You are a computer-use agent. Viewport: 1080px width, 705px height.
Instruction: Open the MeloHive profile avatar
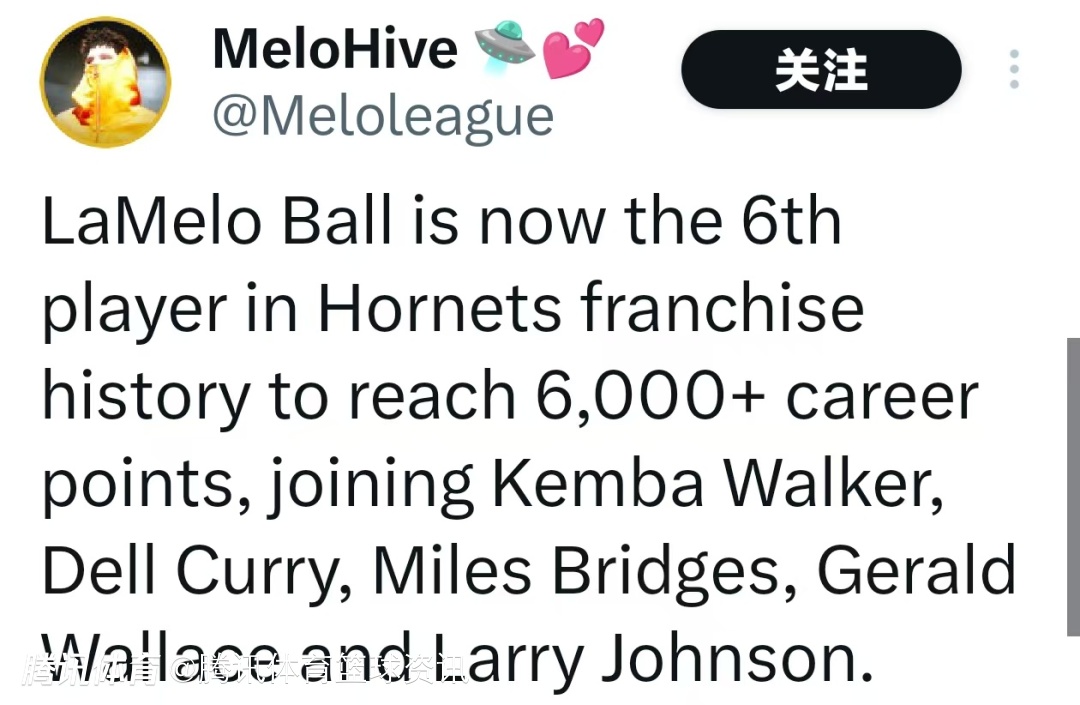[x=105, y=82]
